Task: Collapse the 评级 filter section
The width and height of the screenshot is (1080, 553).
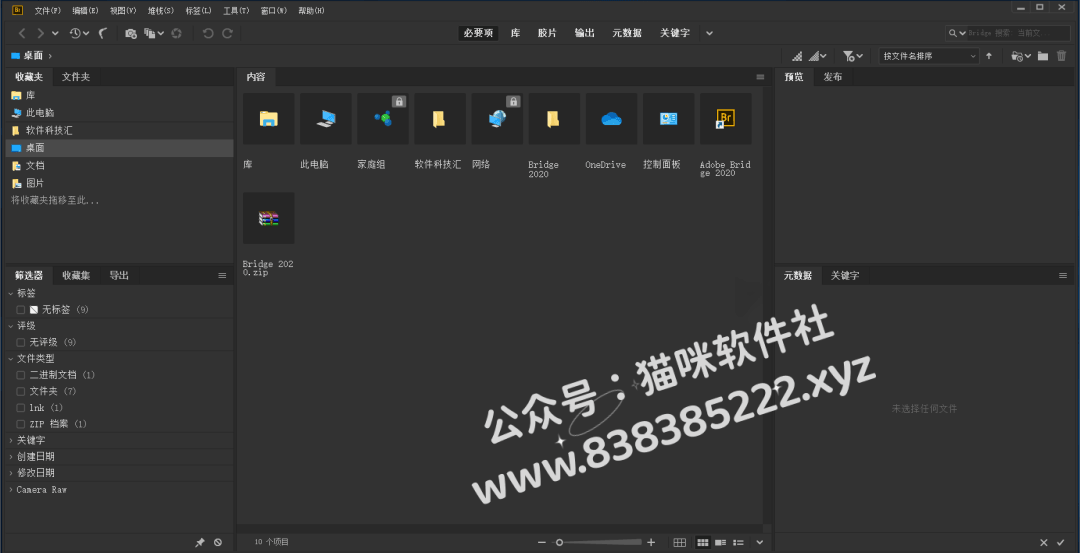Action: [x=10, y=326]
